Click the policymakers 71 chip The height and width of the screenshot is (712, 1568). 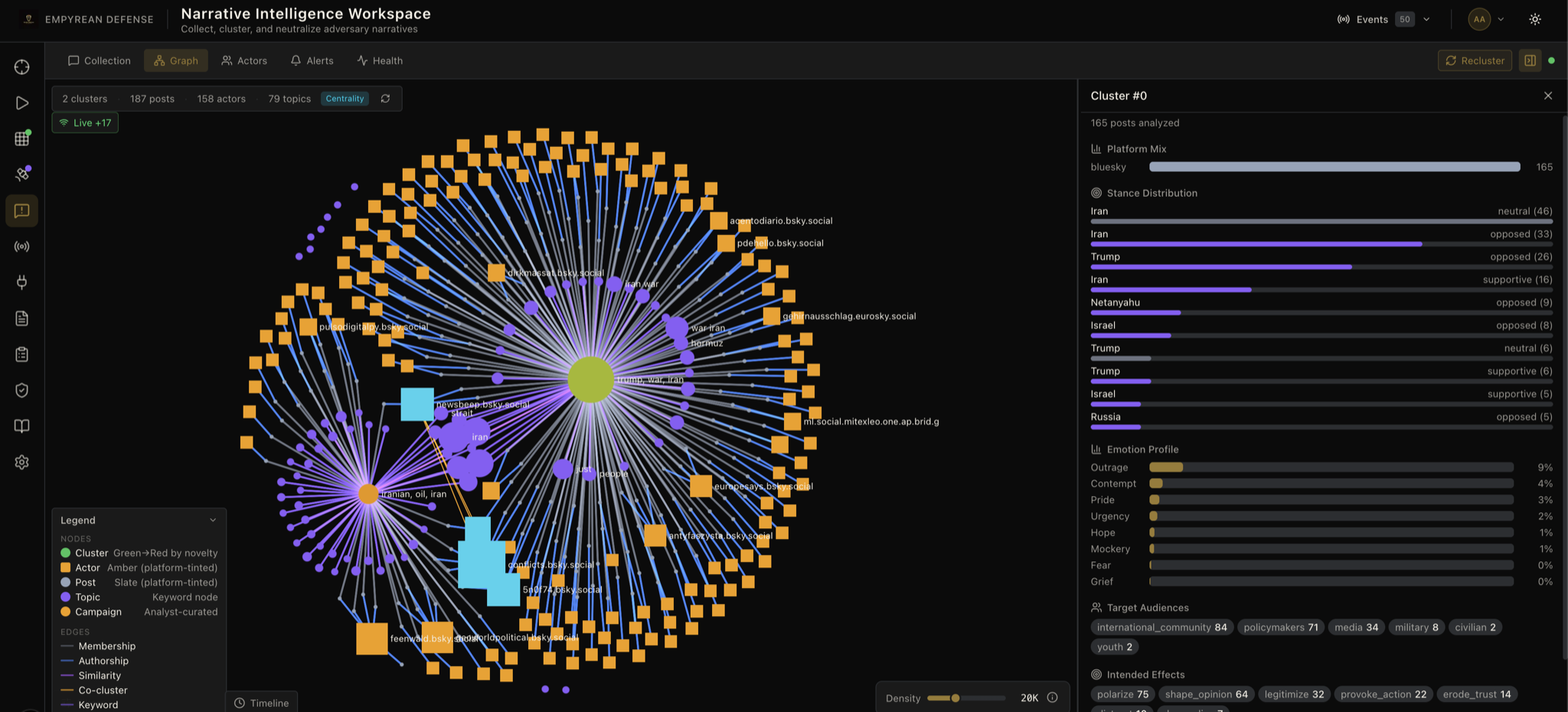pos(1280,627)
